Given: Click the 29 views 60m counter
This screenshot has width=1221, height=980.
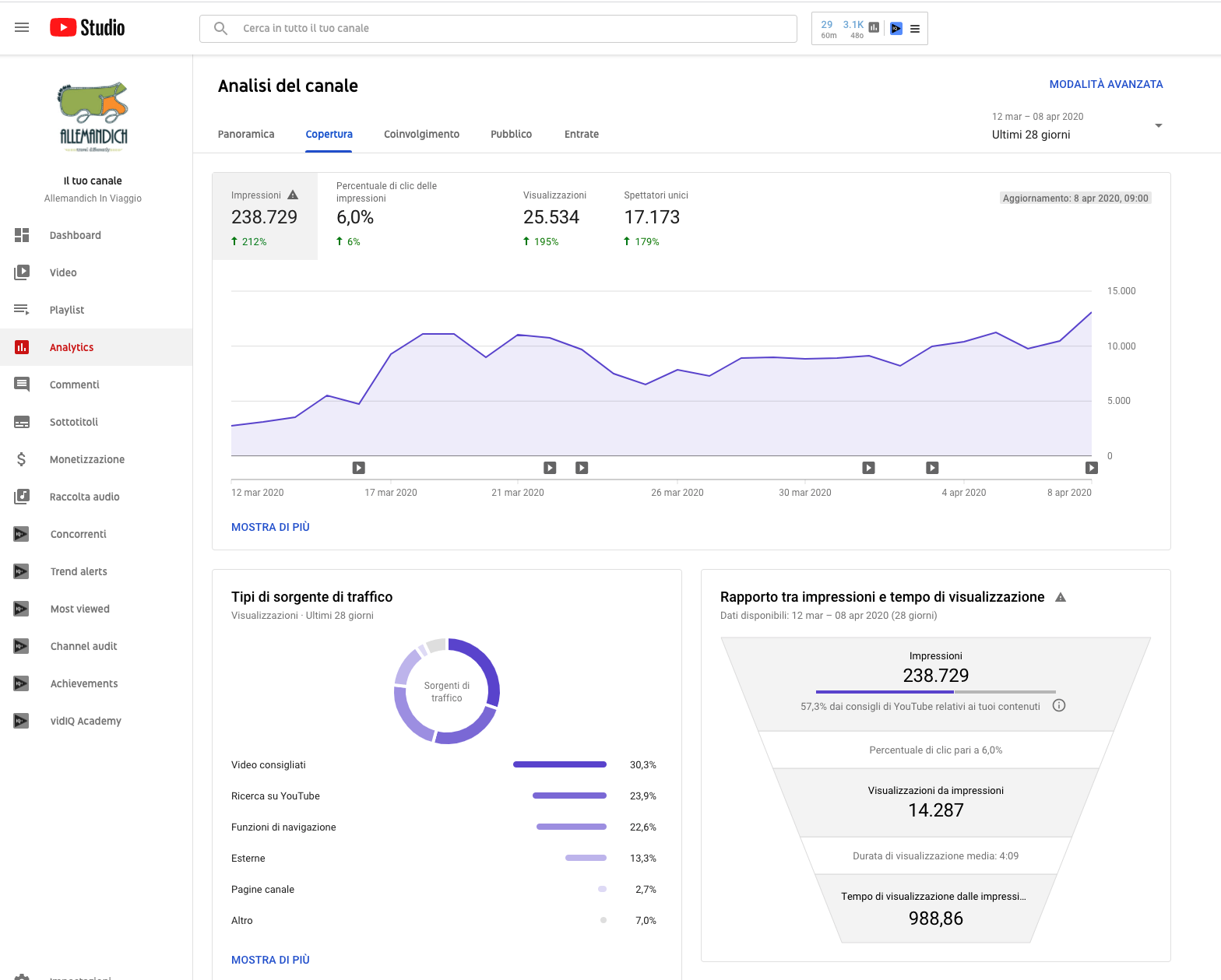Looking at the screenshot, I should point(828,29).
